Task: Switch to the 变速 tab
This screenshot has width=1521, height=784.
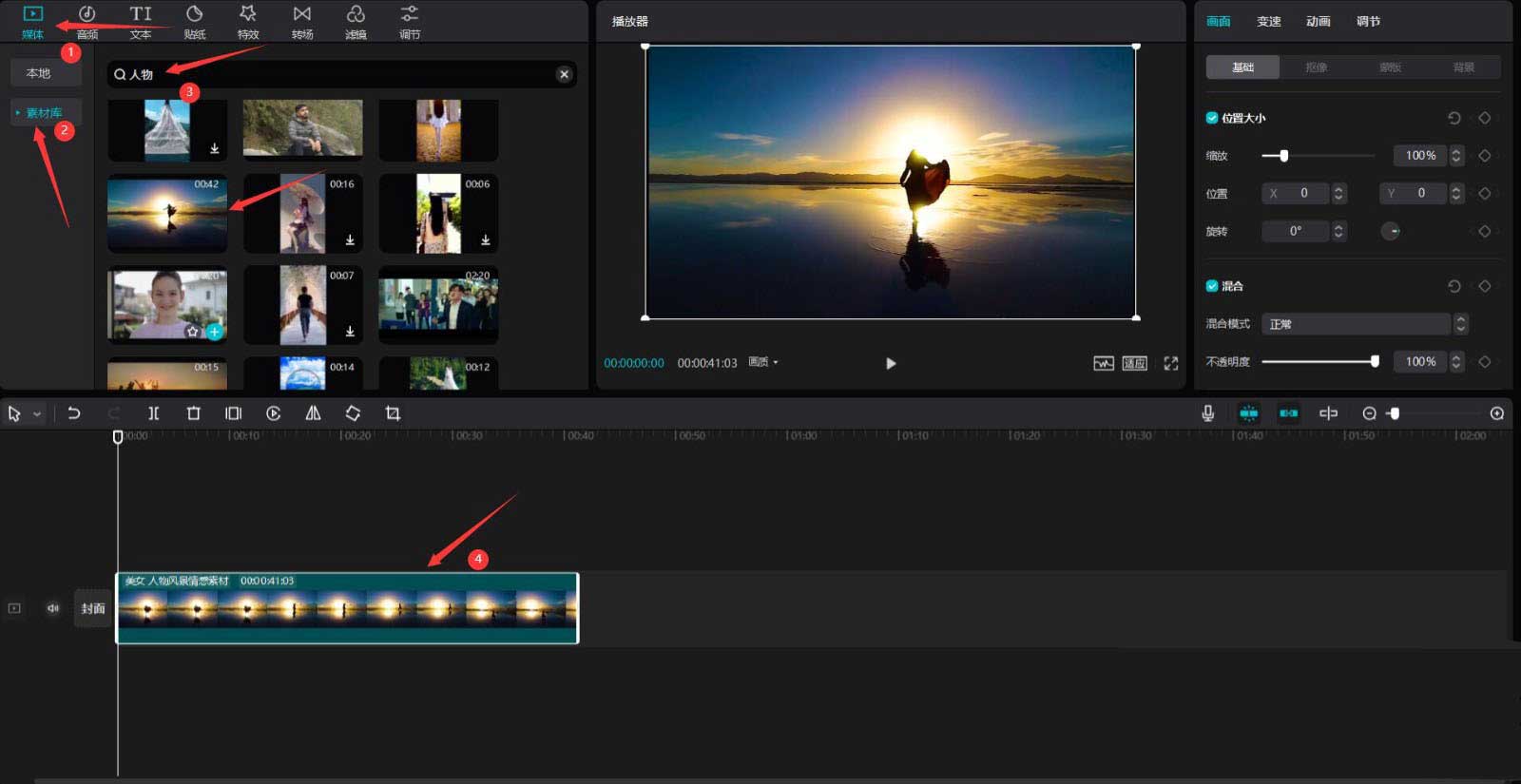Action: click(x=1268, y=21)
